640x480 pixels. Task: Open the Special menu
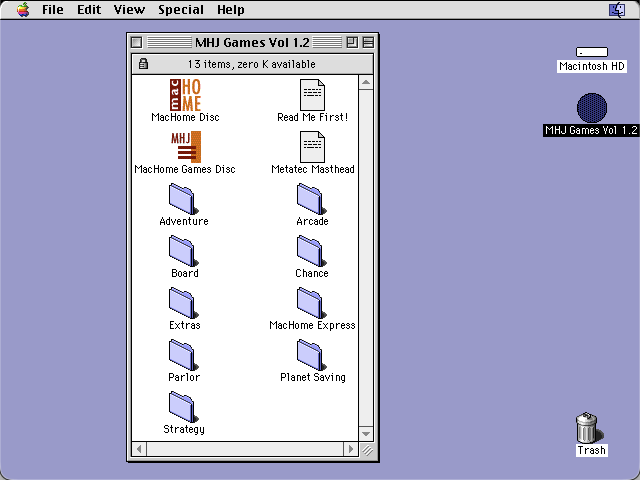pos(181,9)
